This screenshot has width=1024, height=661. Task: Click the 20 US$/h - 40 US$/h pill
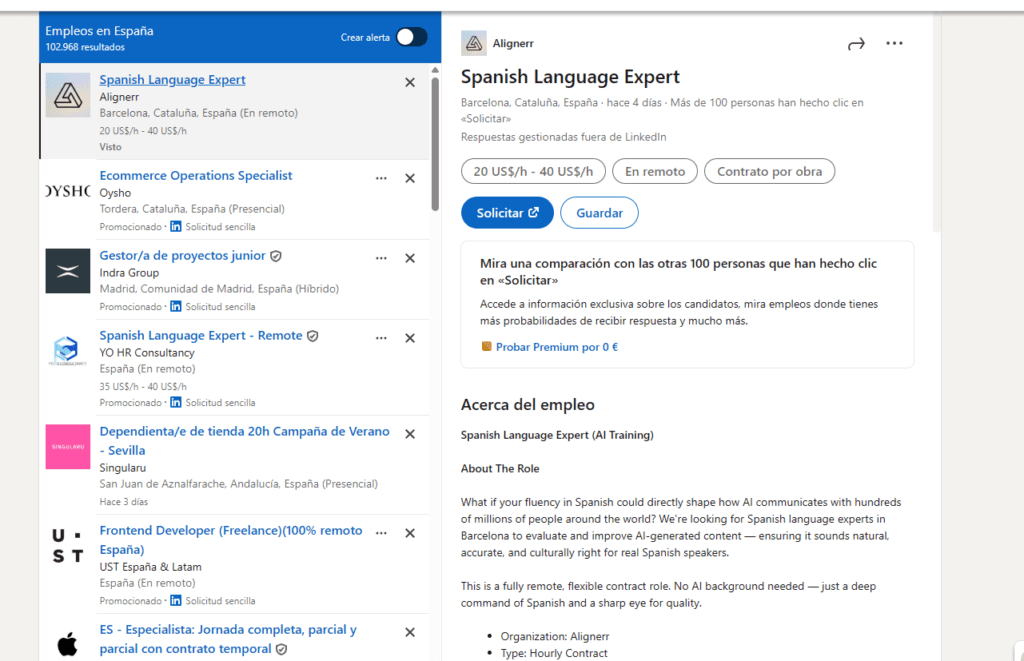point(534,171)
